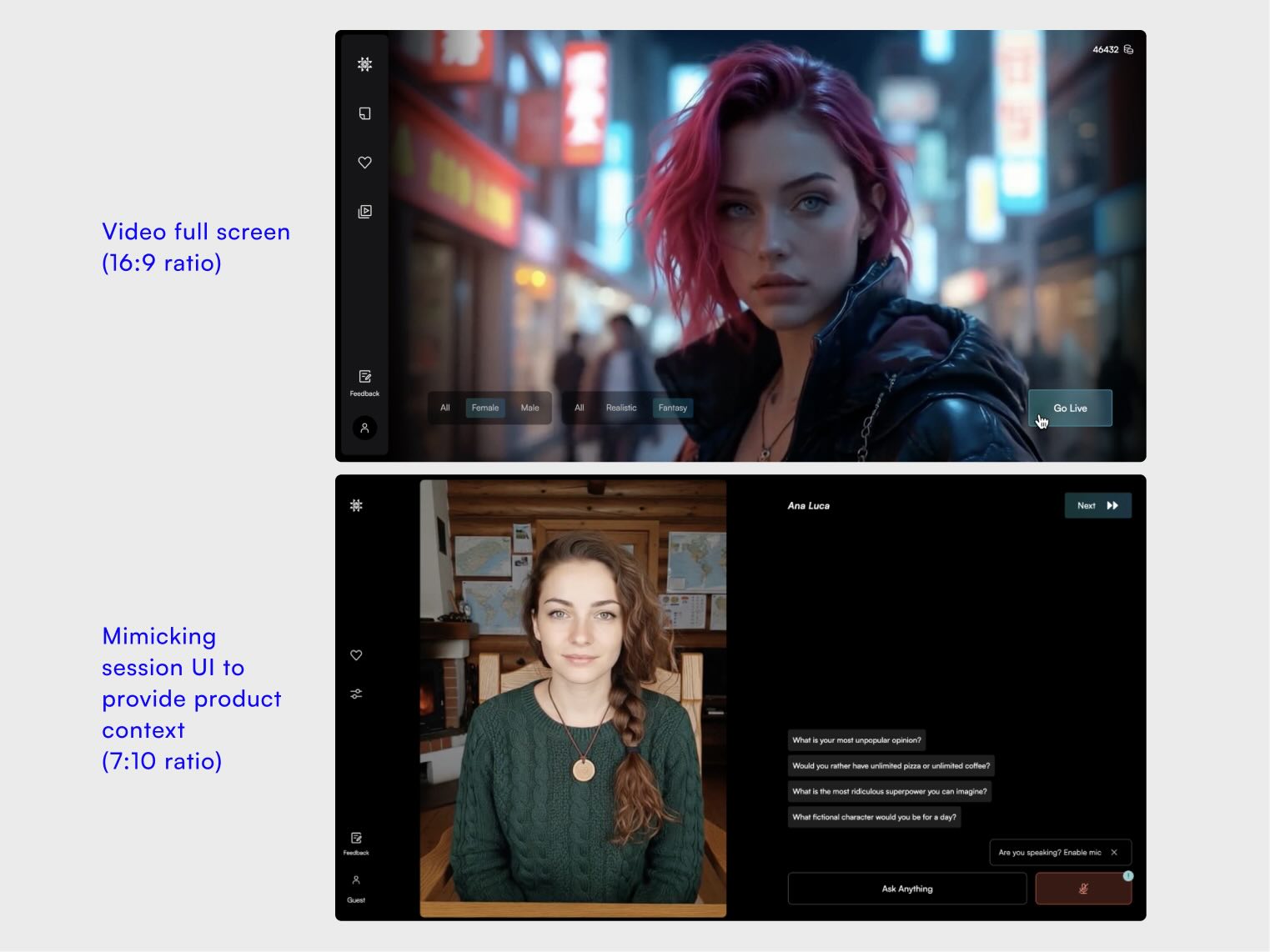Click the snowflake logo in the pink-haired video screen
The height and width of the screenshot is (952, 1270).
[364, 64]
